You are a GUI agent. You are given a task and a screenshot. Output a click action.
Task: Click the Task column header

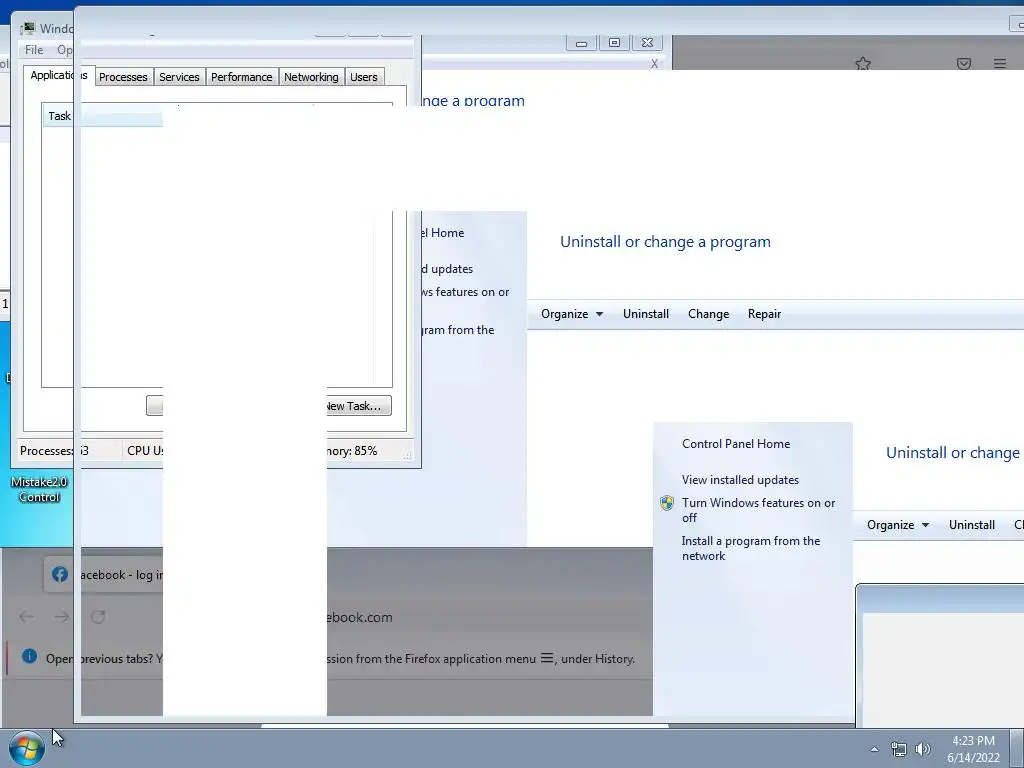coord(102,116)
